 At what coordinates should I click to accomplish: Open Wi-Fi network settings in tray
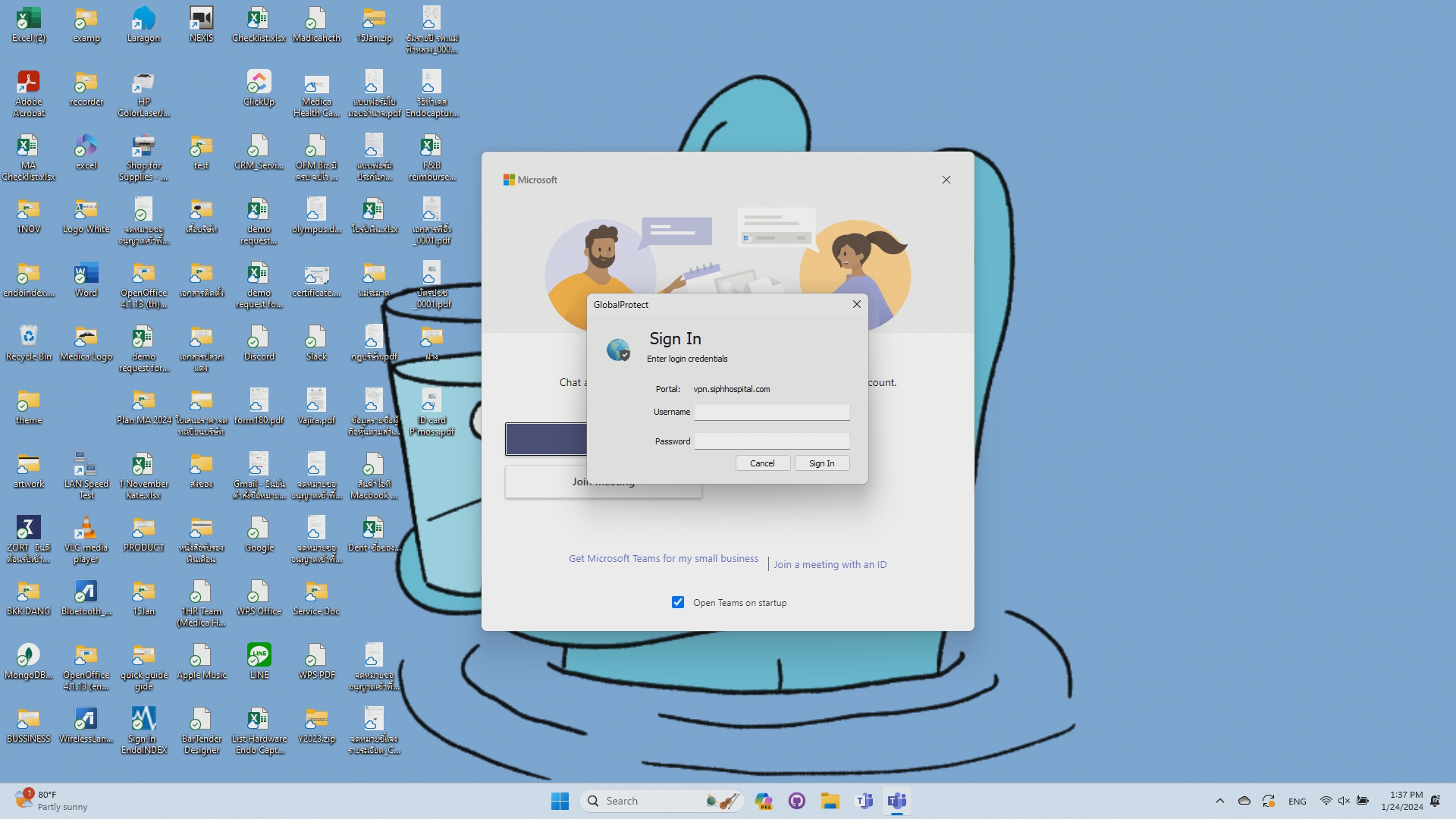[x=1326, y=801]
